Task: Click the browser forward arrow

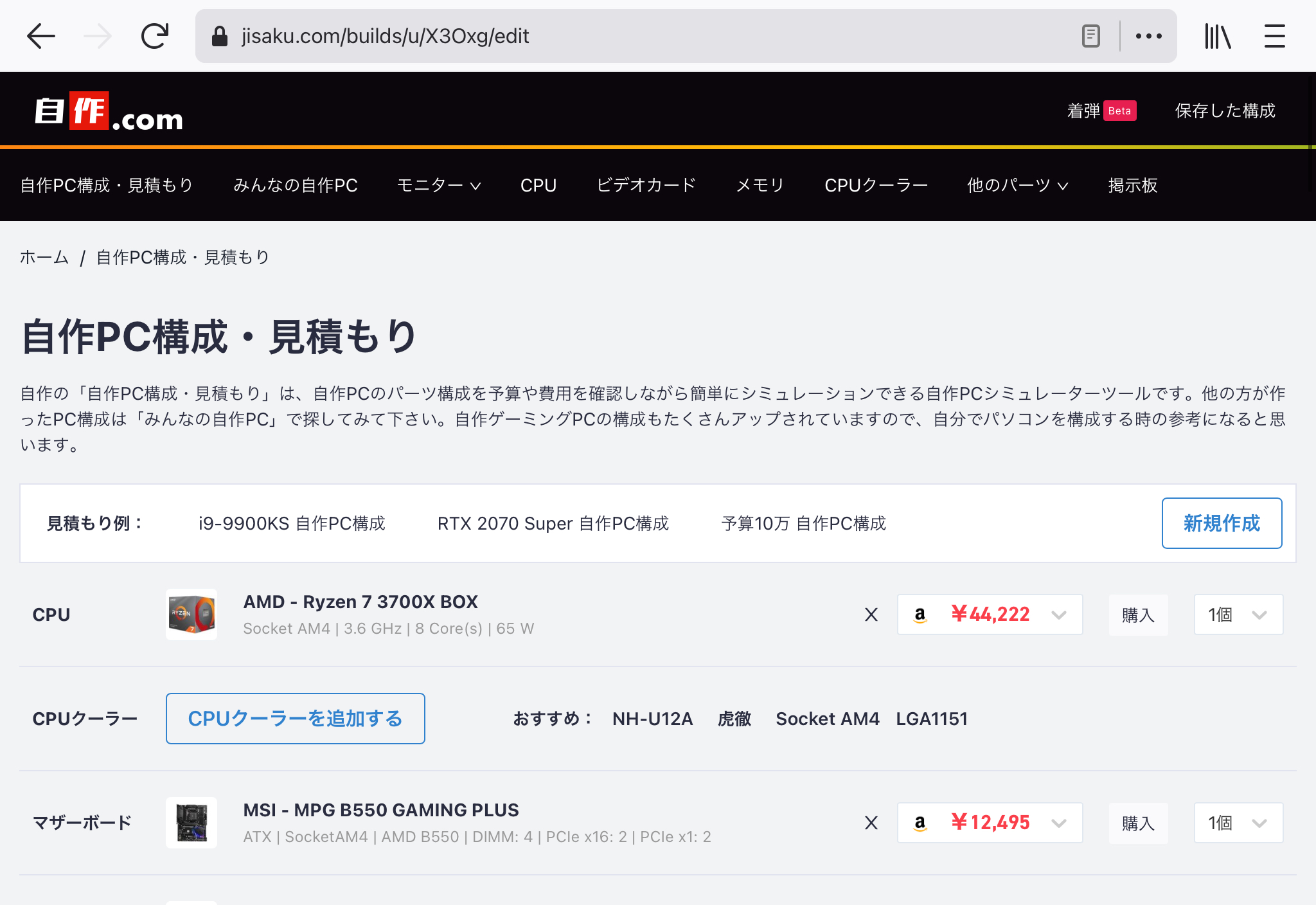Action: [x=98, y=36]
